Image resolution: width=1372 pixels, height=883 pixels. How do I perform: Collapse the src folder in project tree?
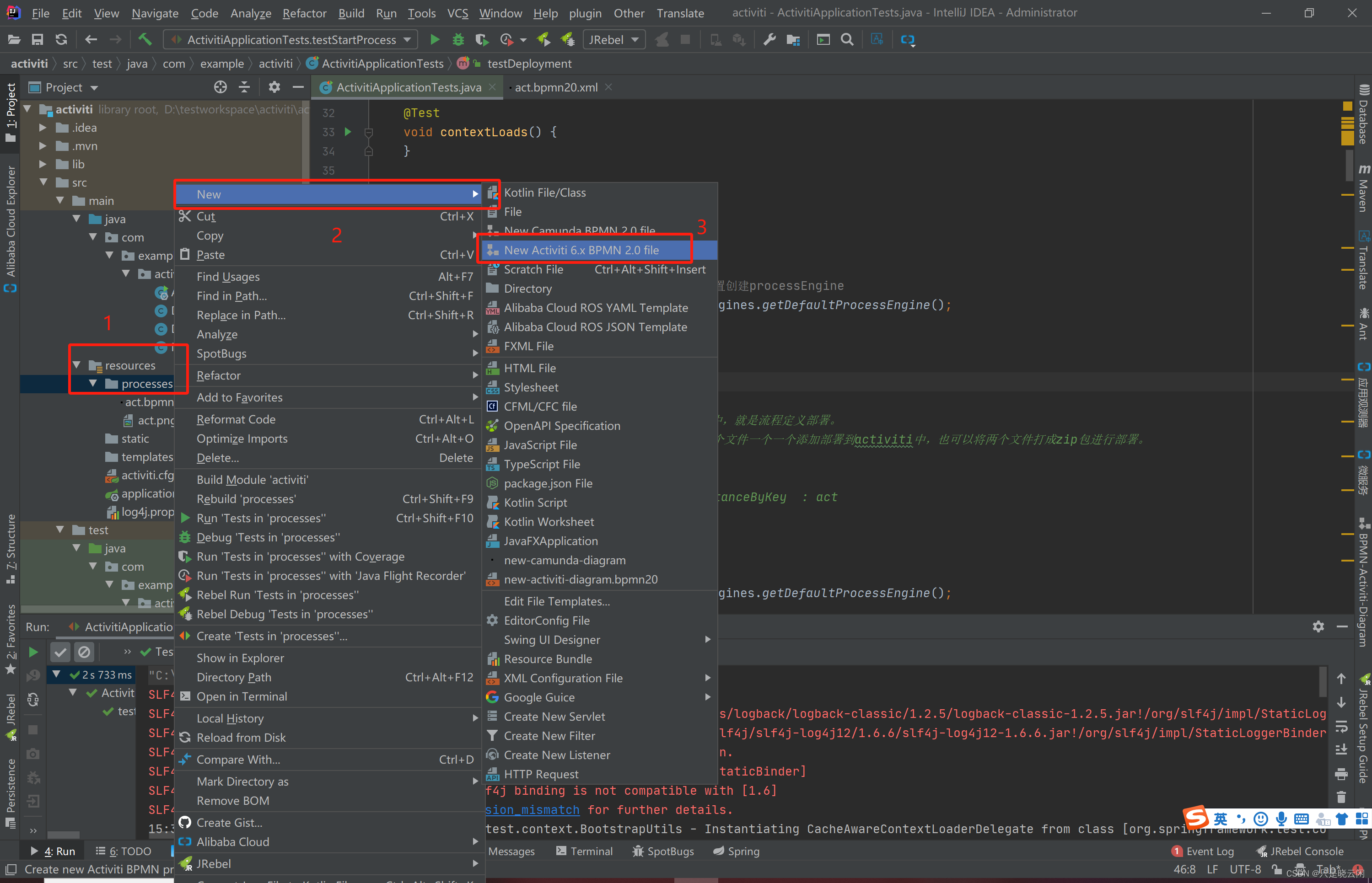[43, 182]
